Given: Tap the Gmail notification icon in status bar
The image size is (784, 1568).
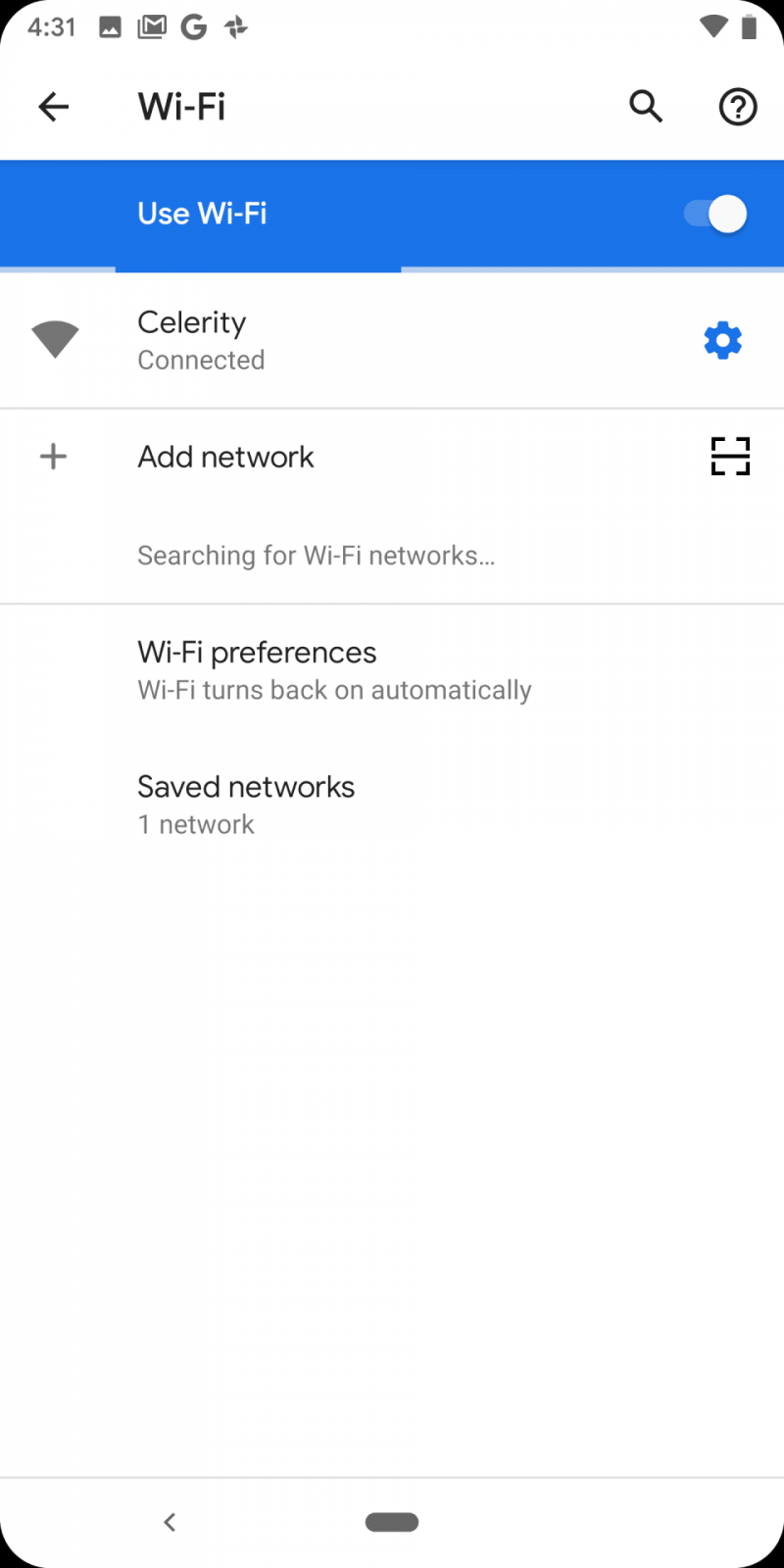Looking at the screenshot, I should coord(152,27).
